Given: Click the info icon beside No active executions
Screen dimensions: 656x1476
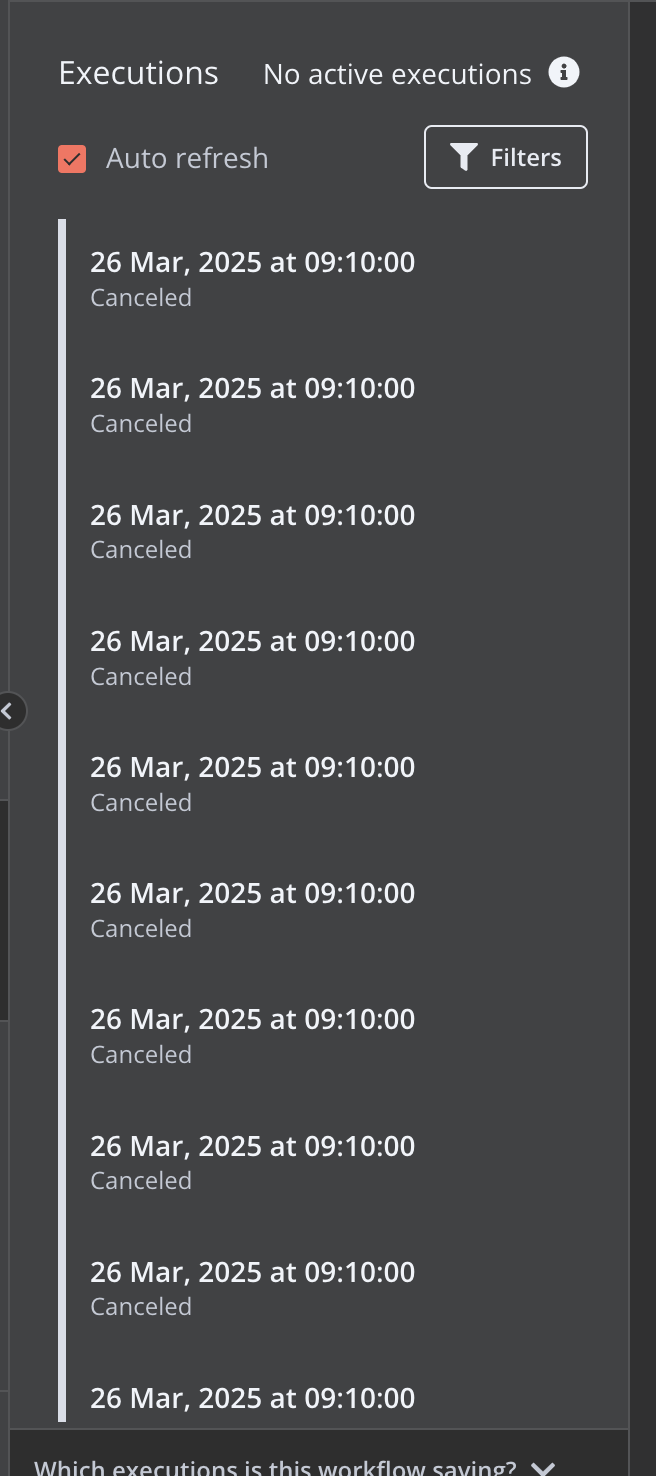Looking at the screenshot, I should (564, 73).
